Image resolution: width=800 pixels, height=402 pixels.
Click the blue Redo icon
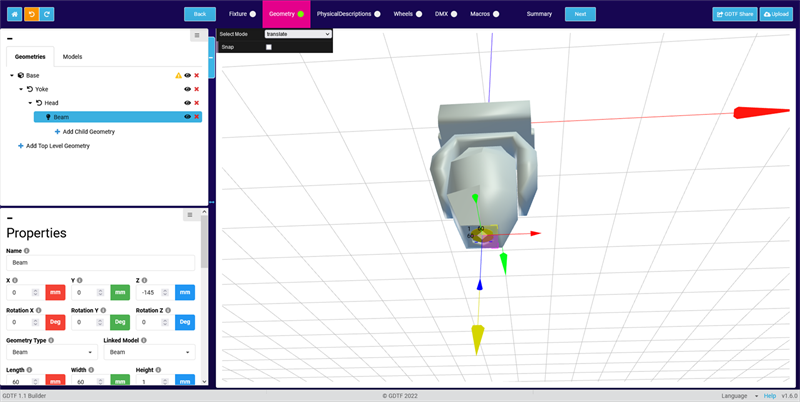click(x=48, y=14)
